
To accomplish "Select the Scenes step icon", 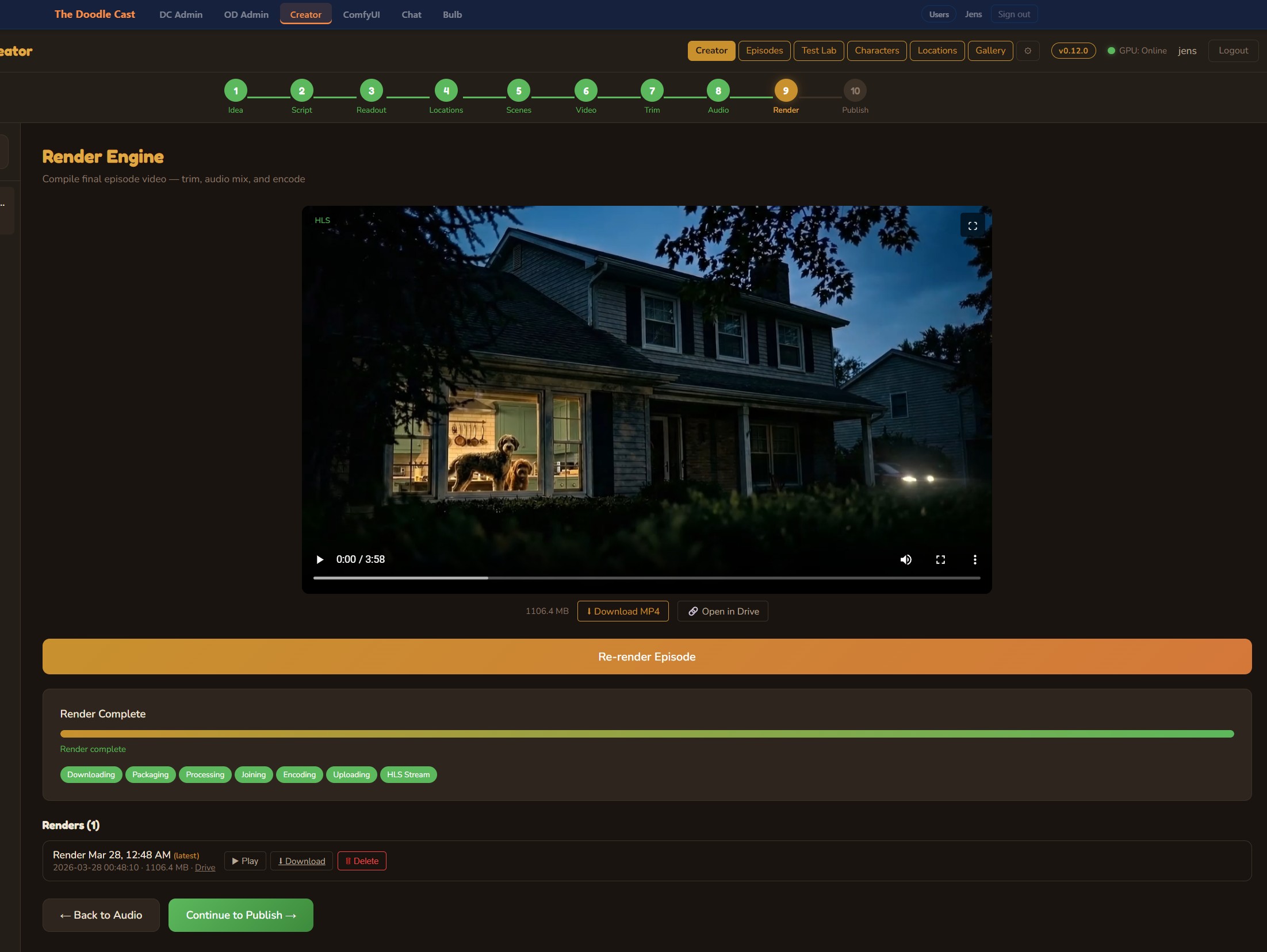I will point(519,90).
